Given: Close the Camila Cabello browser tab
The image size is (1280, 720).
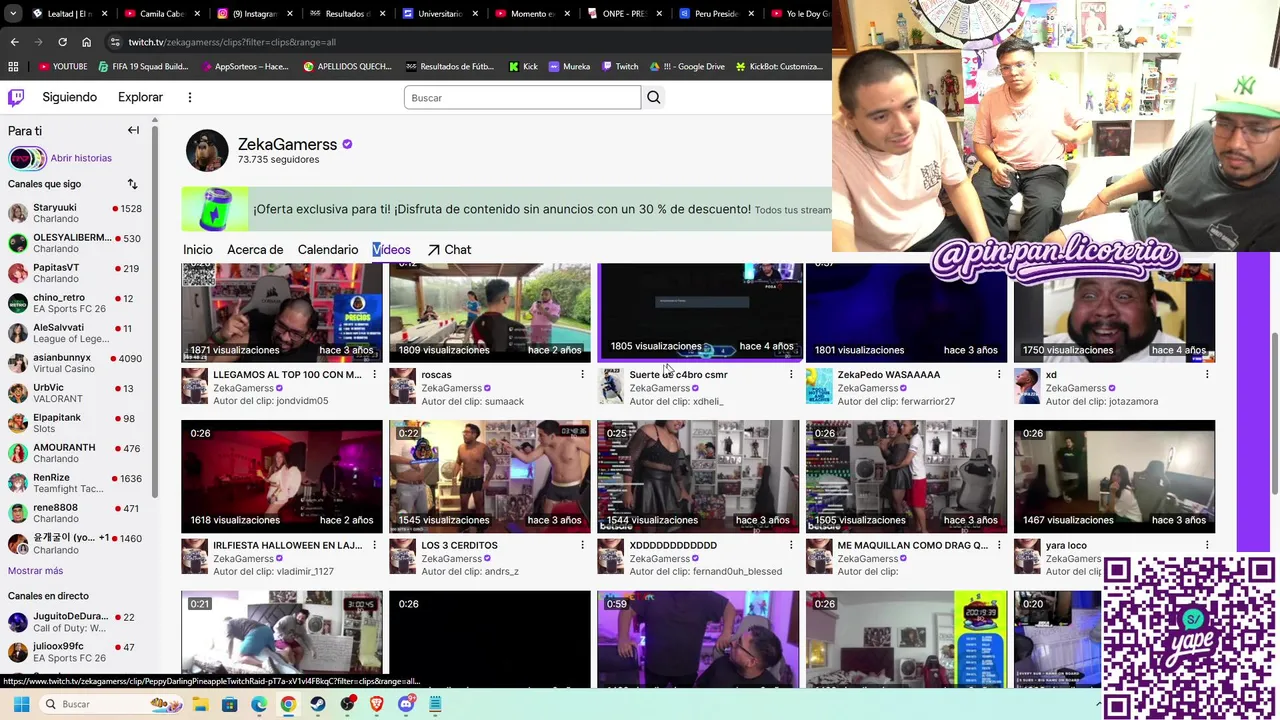Looking at the screenshot, I should 197,14.
